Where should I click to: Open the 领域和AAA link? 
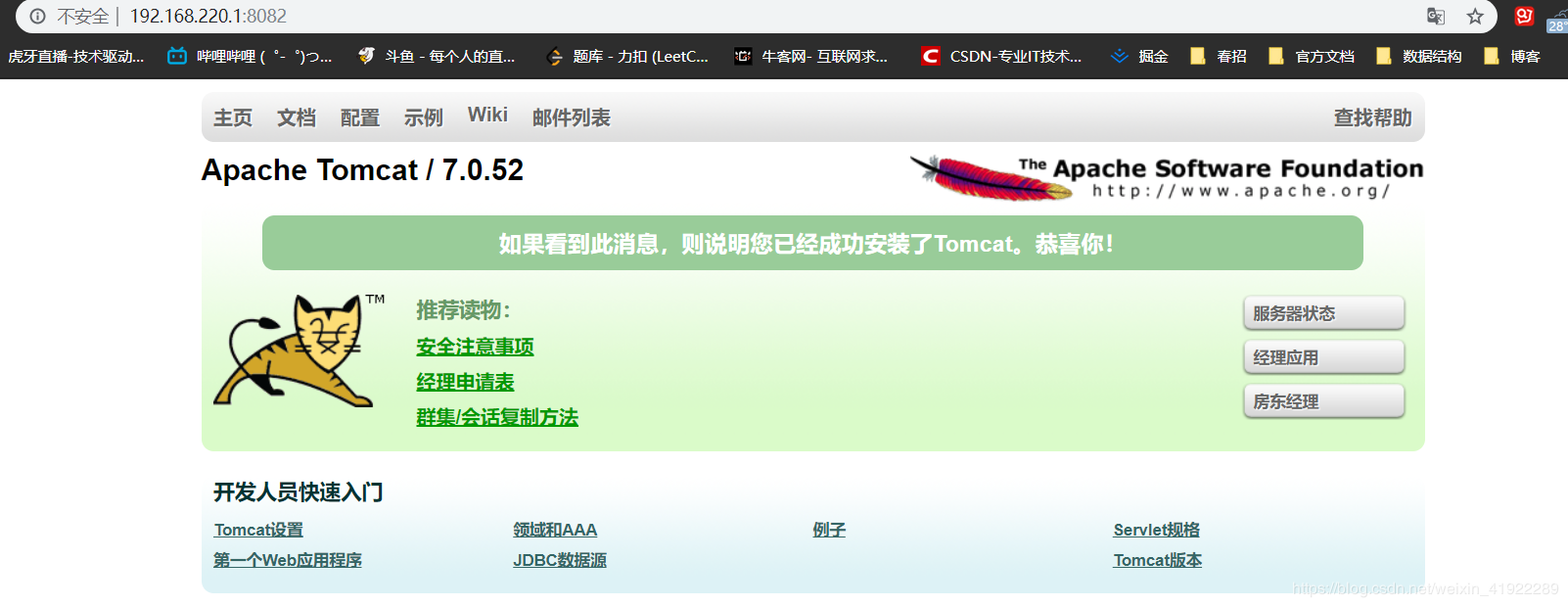(x=555, y=530)
